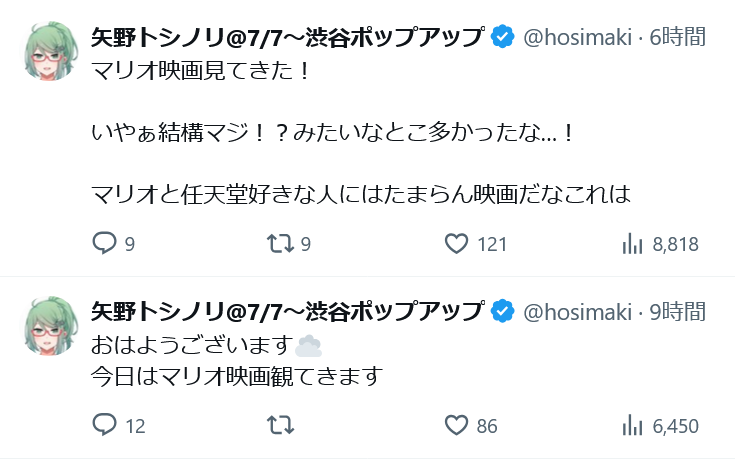This screenshot has height=459, width=735.
Task: Like the tweet with 86 likes
Action: tap(457, 425)
